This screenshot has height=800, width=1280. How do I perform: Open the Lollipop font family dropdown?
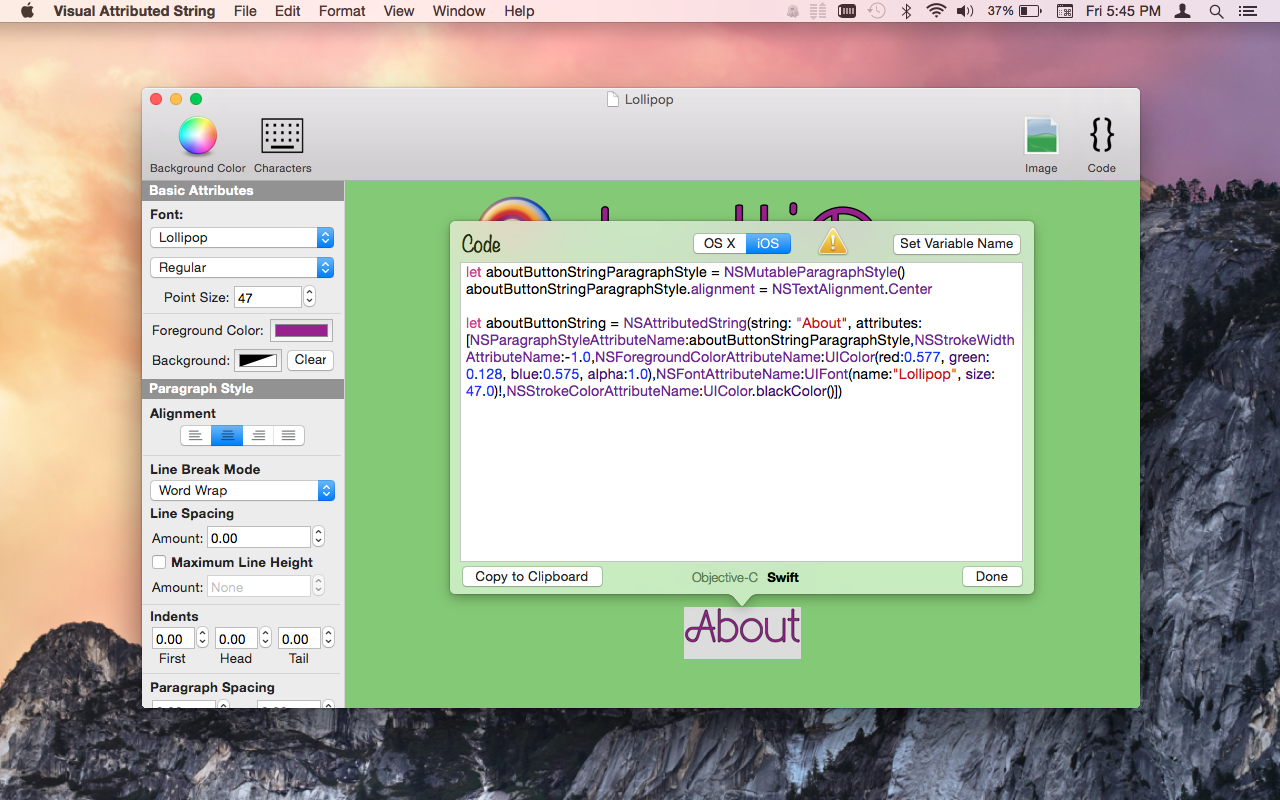[x=241, y=237]
